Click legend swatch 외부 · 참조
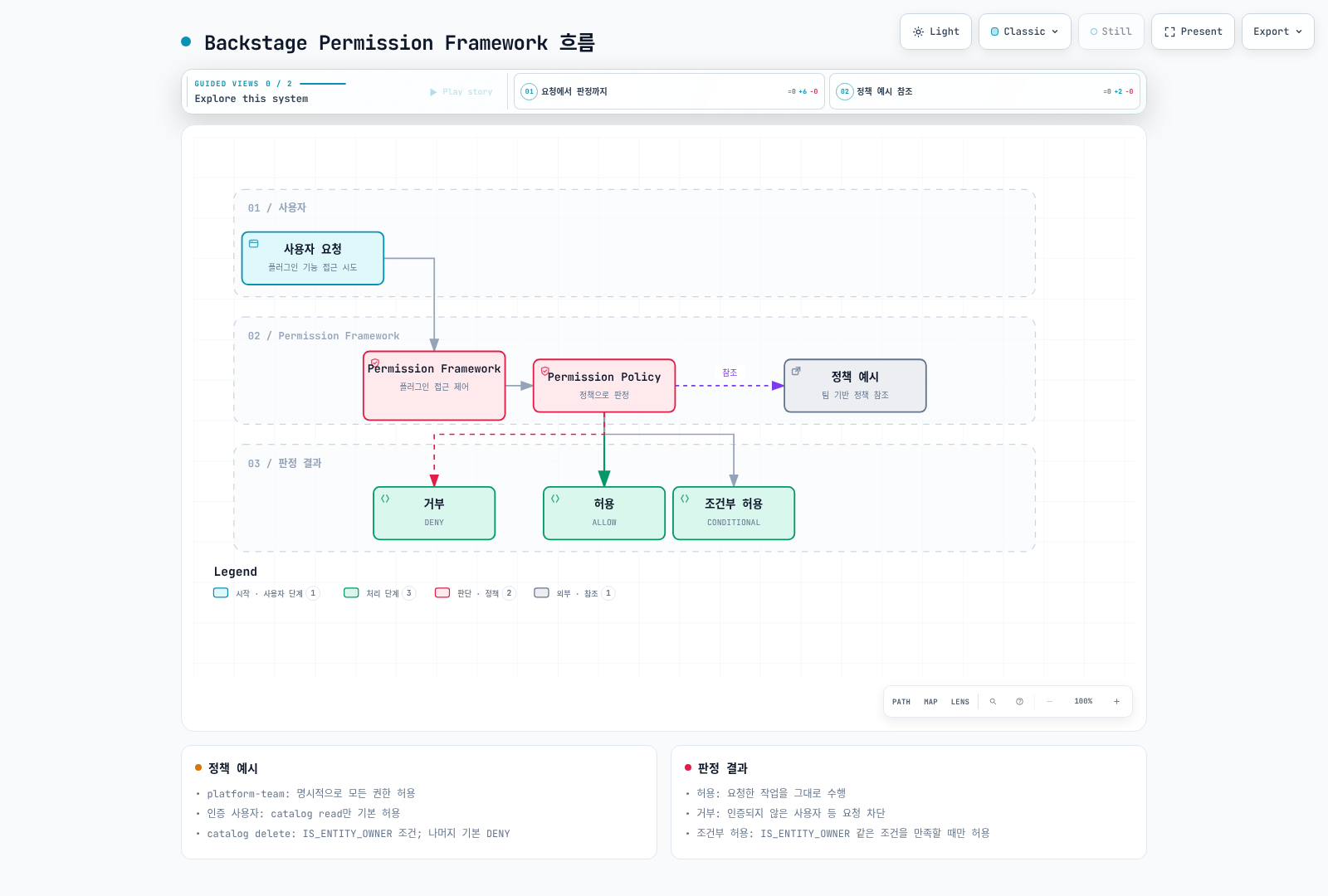Image resolution: width=1328 pixels, height=896 pixels. tap(542, 593)
